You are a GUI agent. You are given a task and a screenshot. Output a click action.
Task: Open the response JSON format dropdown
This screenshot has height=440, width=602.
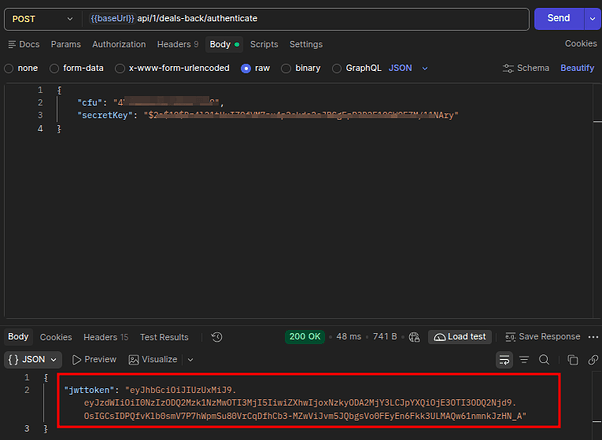33,360
